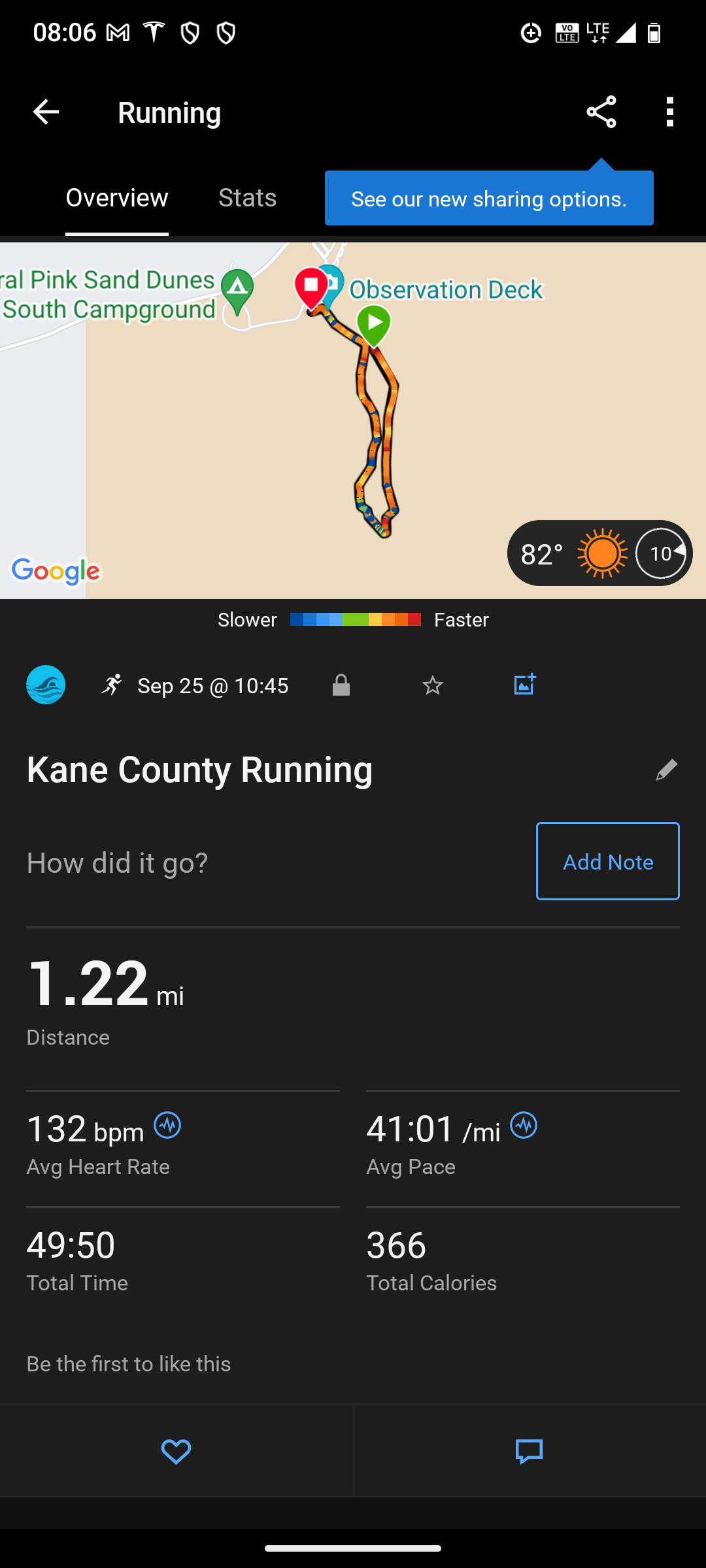Screen dimensions: 706x1568
Task: Tap the campground marker icon
Action: (237, 289)
